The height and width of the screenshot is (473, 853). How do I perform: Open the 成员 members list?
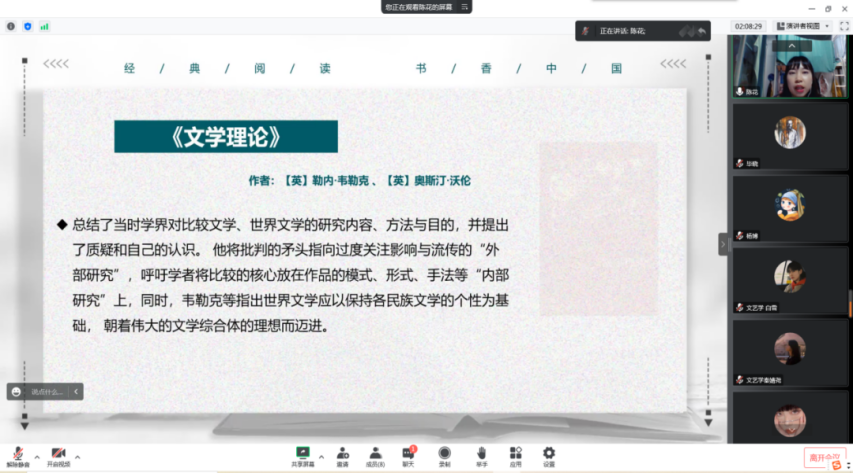pos(375,456)
